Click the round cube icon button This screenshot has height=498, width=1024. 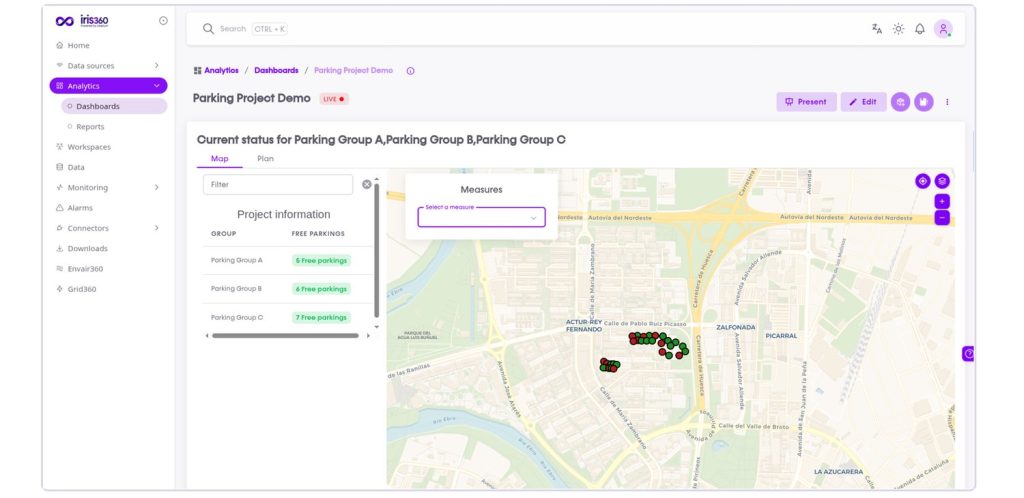point(901,102)
